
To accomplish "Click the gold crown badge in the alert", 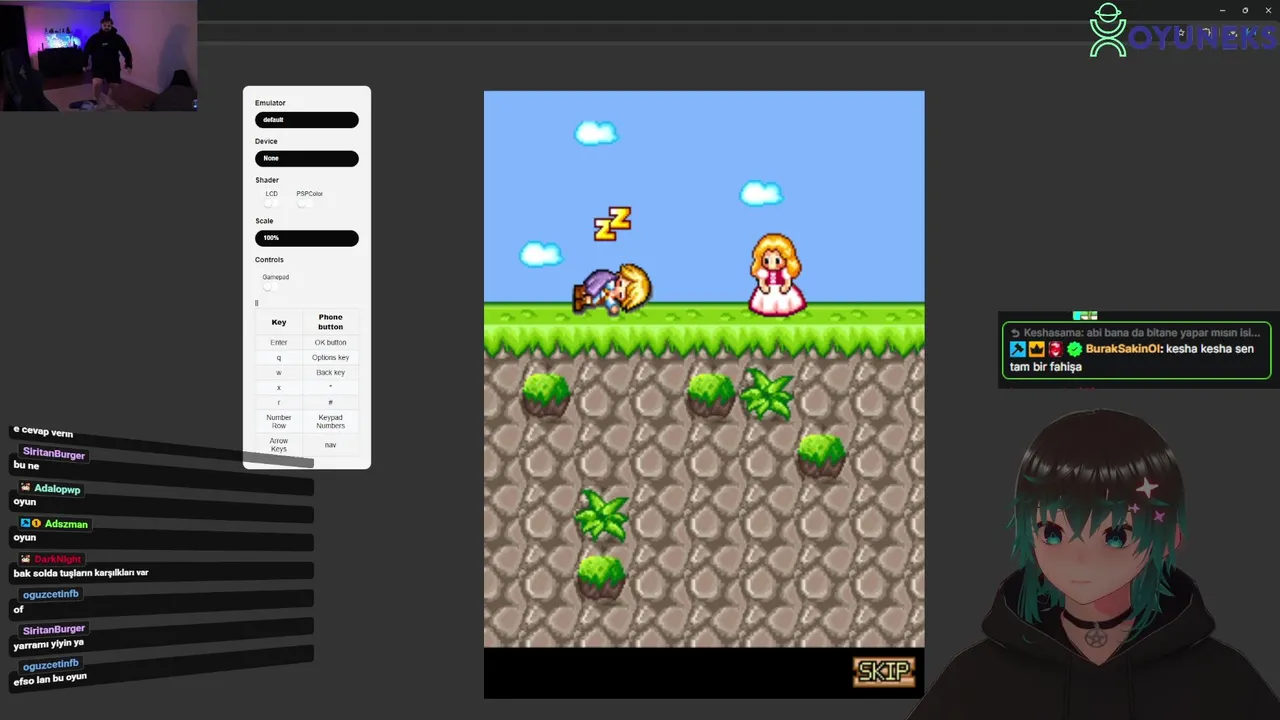I will tap(1037, 349).
